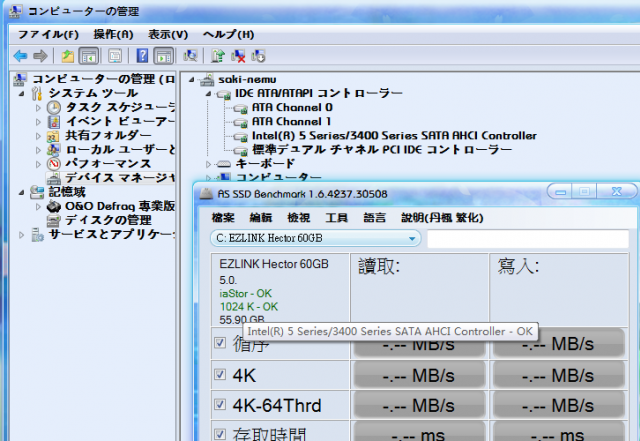Collapse the システム ツール node
The image size is (640, 441).
click(22, 94)
